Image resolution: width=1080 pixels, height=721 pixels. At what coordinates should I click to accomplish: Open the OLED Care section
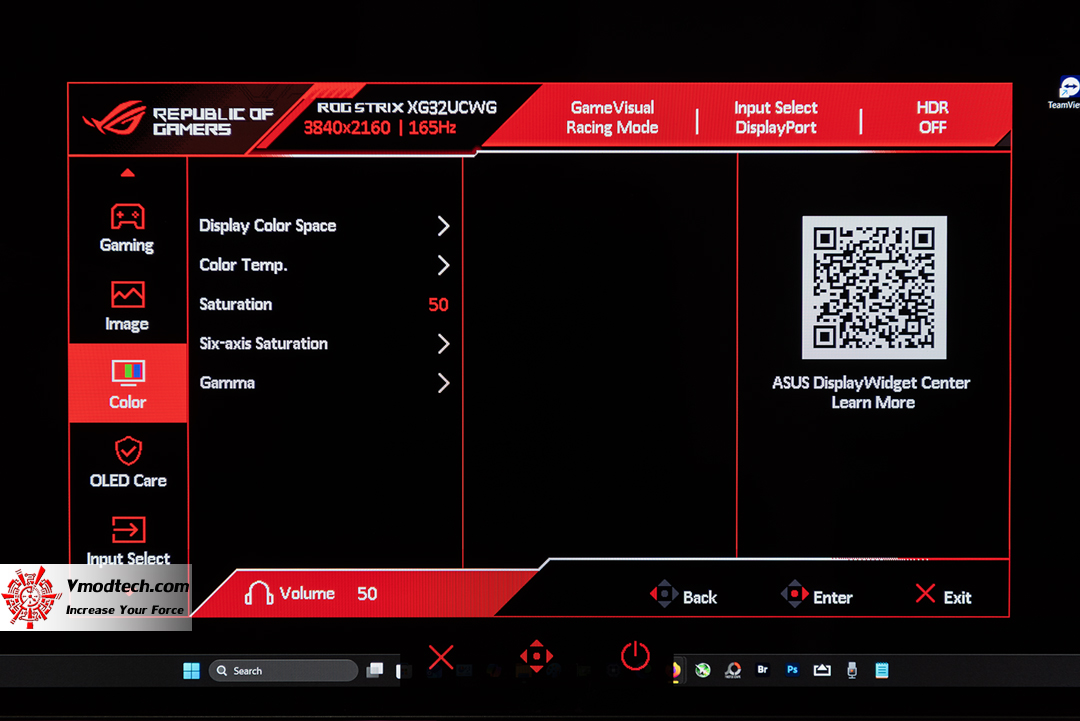[128, 463]
